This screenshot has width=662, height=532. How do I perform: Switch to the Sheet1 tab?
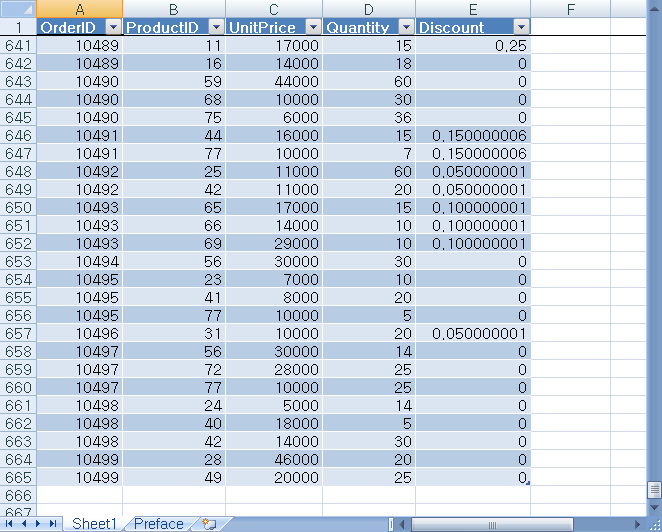[x=94, y=524]
